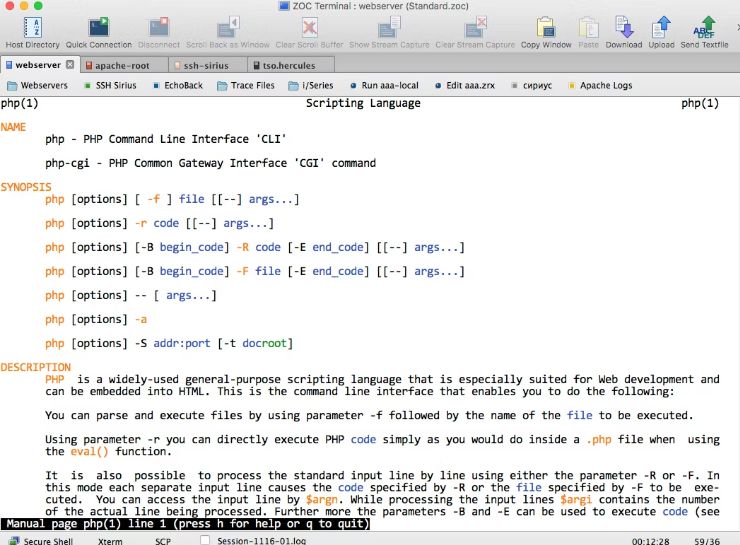
Task: Expand the i/Series folder button
Action: click(311, 86)
